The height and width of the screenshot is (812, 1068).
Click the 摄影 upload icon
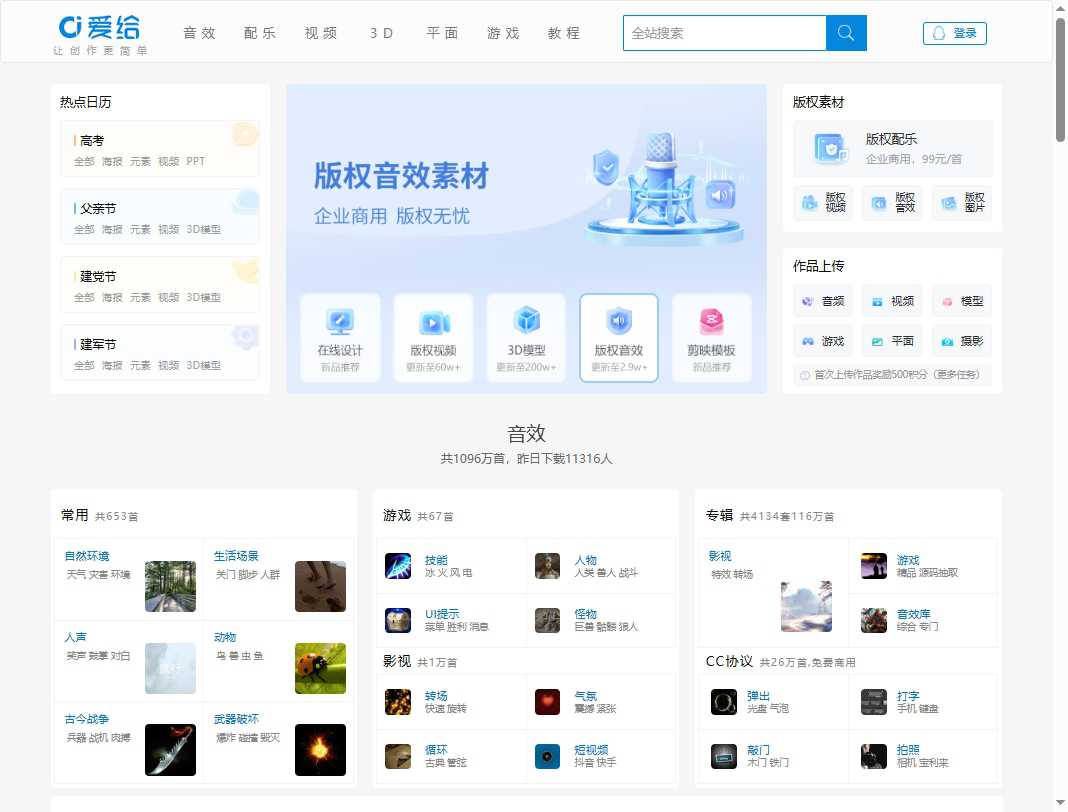pyautogui.click(x=961, y=339)
